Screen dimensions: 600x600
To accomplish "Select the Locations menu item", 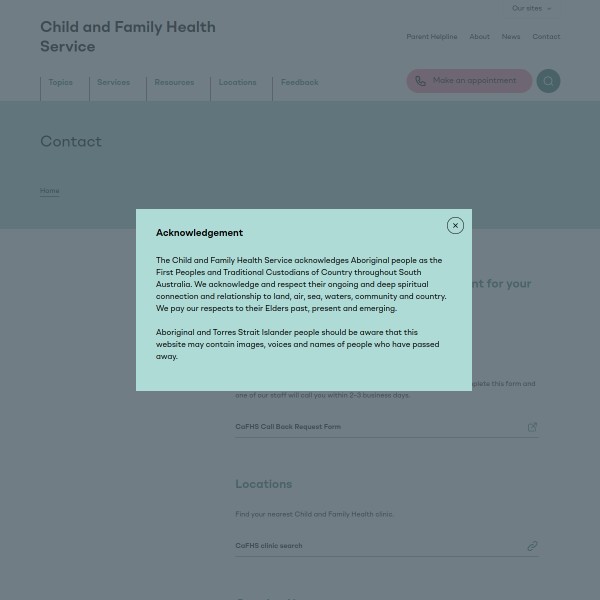I will coord(237,83).
